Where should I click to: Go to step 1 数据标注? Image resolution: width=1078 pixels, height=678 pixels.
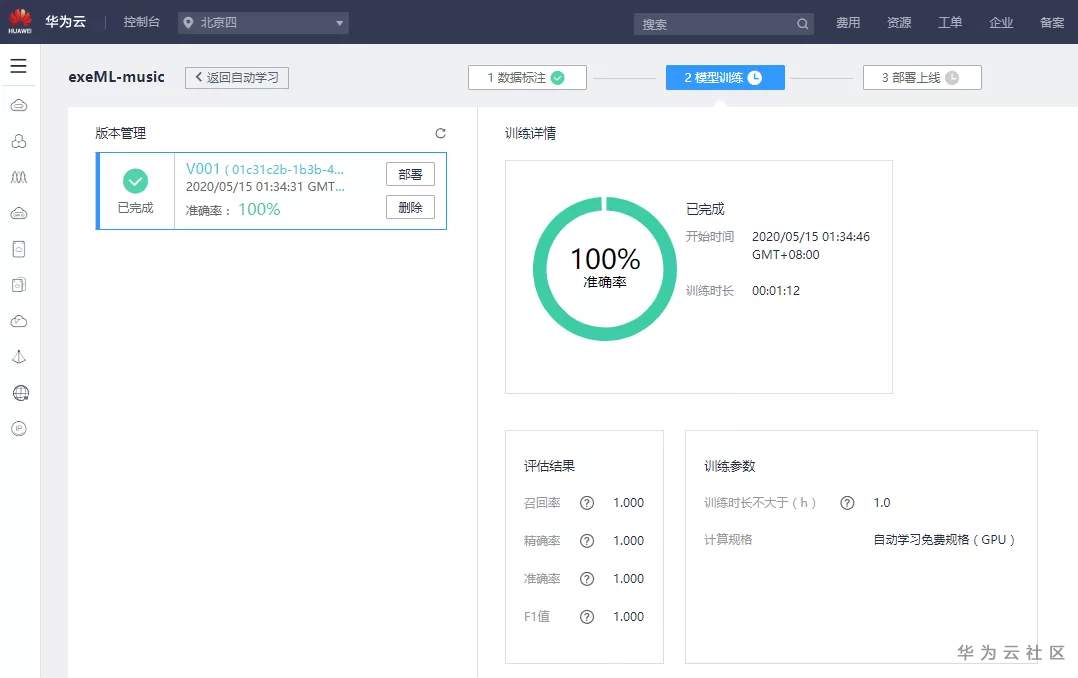[x=527, y=78]
